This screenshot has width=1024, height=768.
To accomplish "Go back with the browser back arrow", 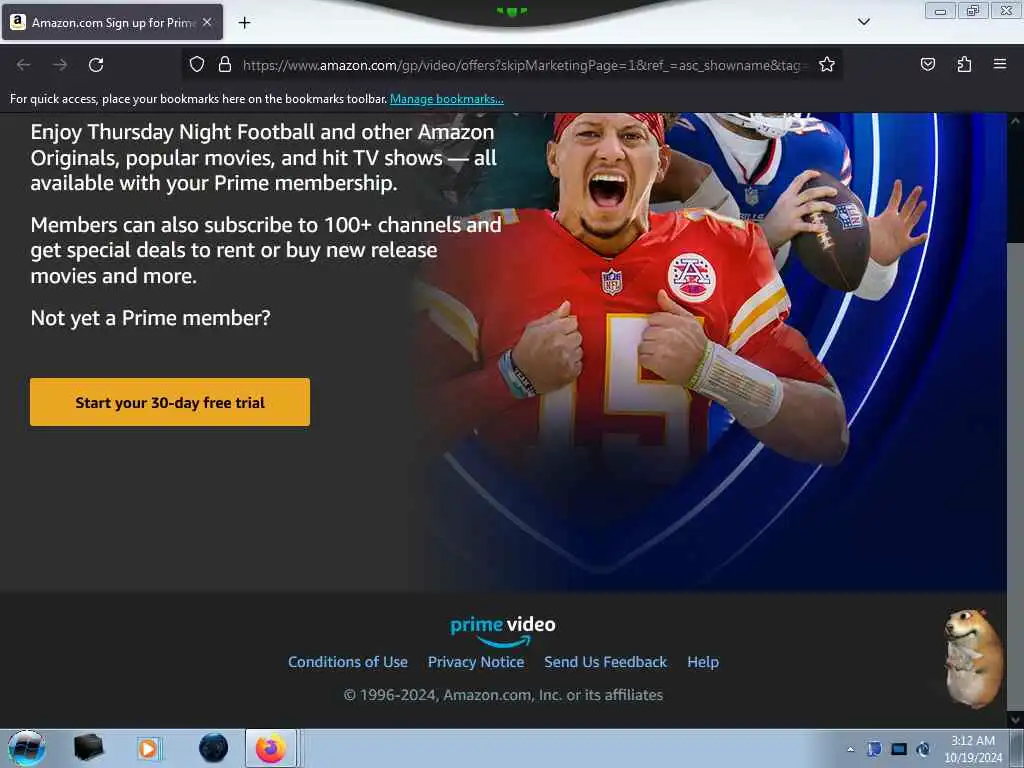I will (24, 65).
